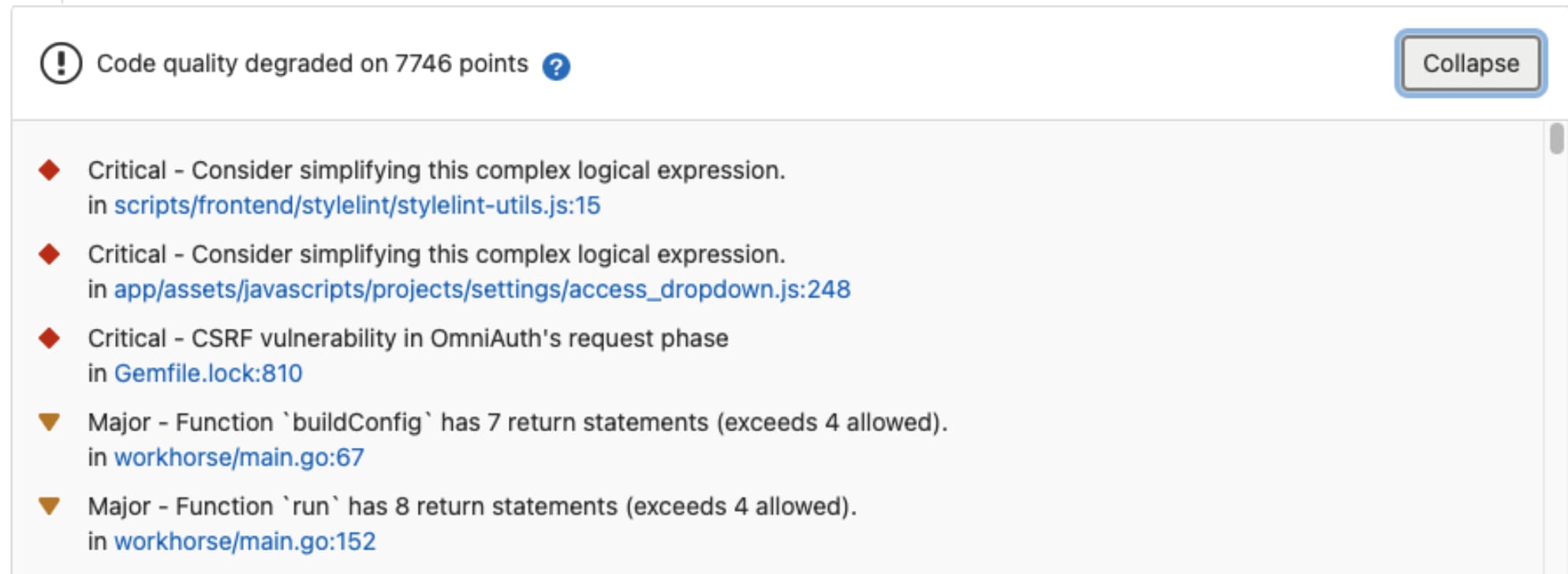Viewport: 1568px width, 574px height.
Task: Click Collapse to hide degraded points list
Action: (1470, 63)
